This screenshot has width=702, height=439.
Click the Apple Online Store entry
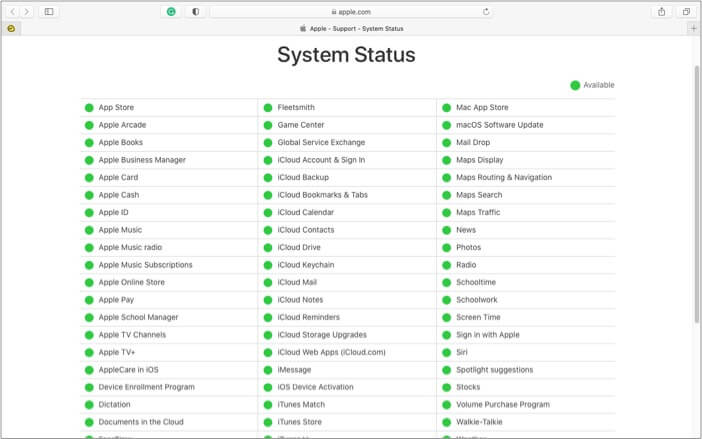point(132,282)
